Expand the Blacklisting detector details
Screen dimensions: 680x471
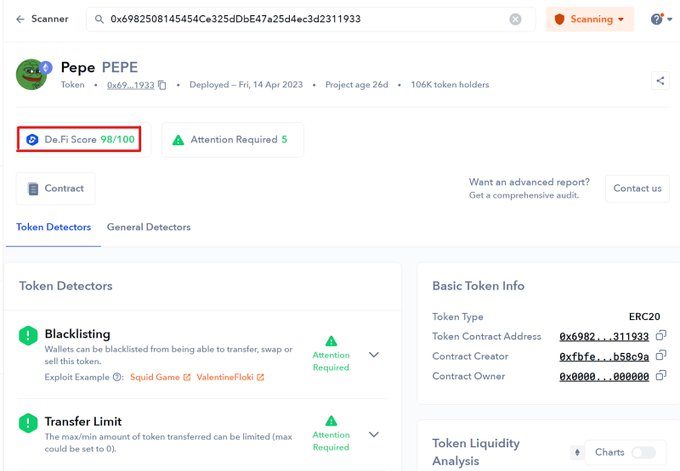(x=374, y=354)
